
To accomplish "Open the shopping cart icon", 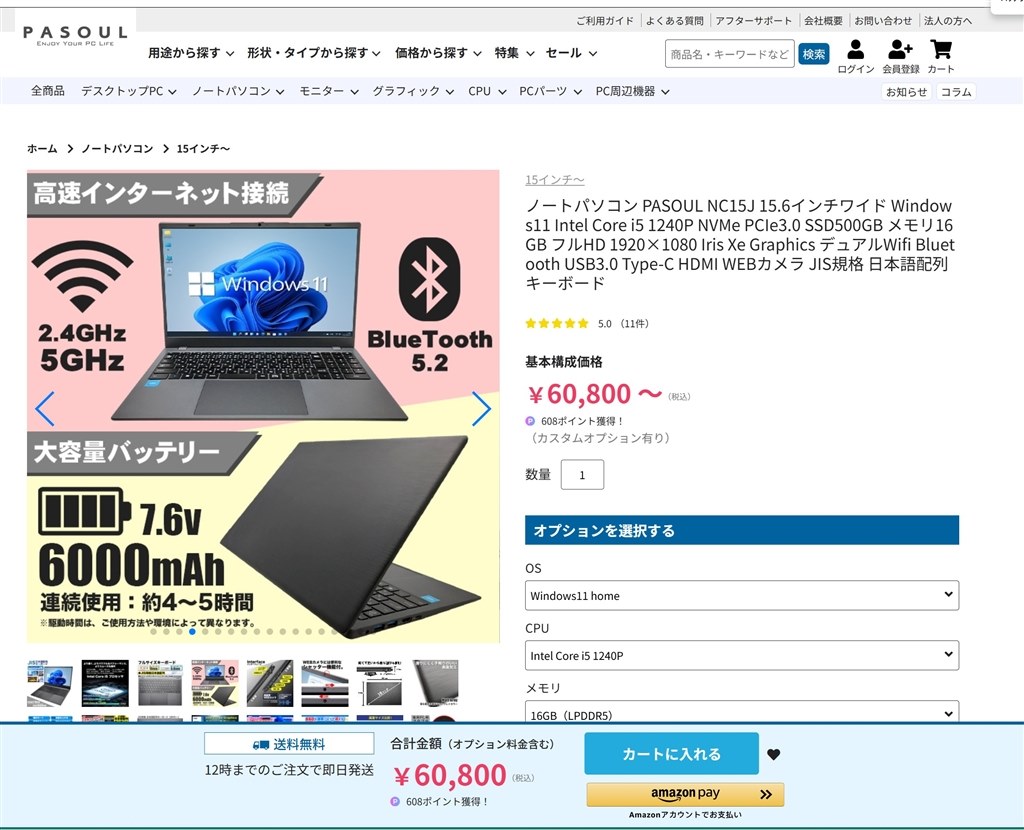I will pos(941,50).
